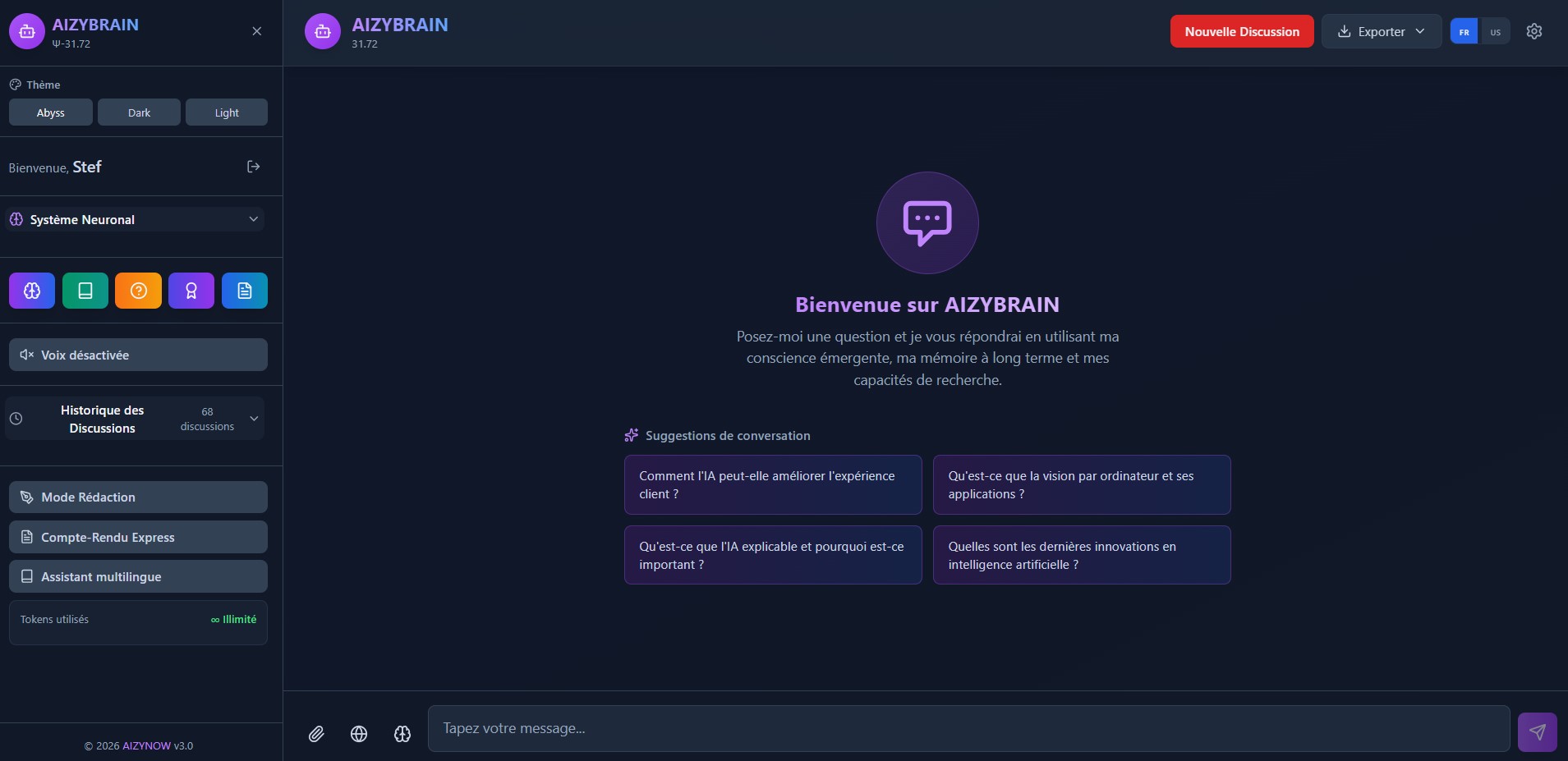Select the brain neural icon in the sidebar
The height and width of the screenshot is (761, 1568).
31,291
